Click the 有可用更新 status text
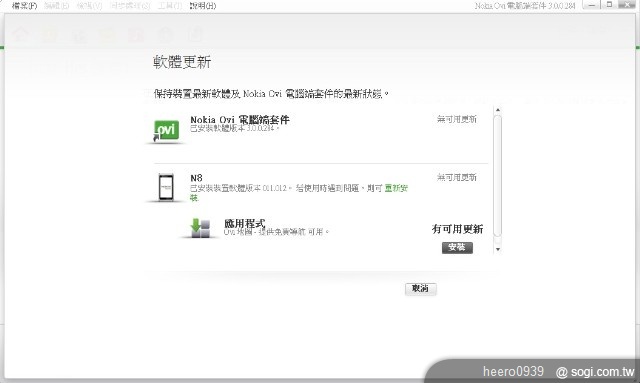Screen dimensions: 640x383 pyautogui.click(x=458, y=229)
